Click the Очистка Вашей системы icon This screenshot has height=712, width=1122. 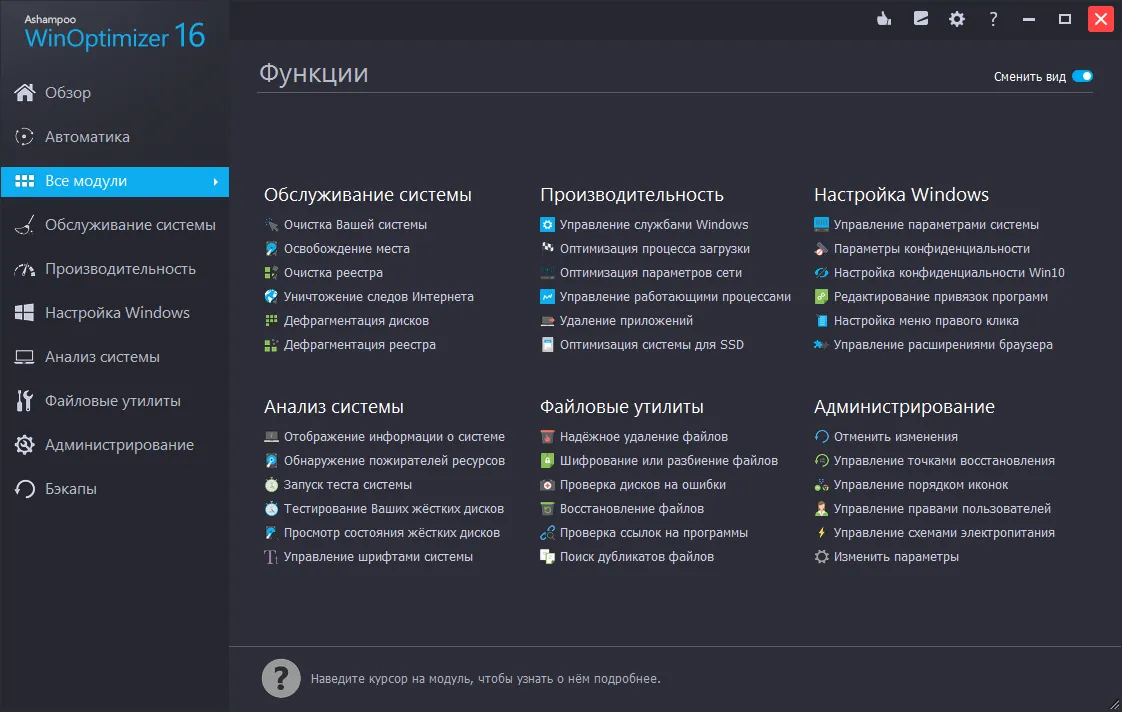[271, 225]
